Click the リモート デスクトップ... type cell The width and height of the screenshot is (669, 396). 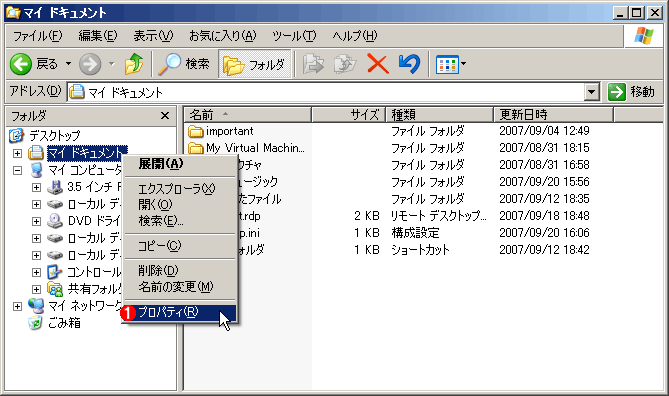(x=439, y=216)
